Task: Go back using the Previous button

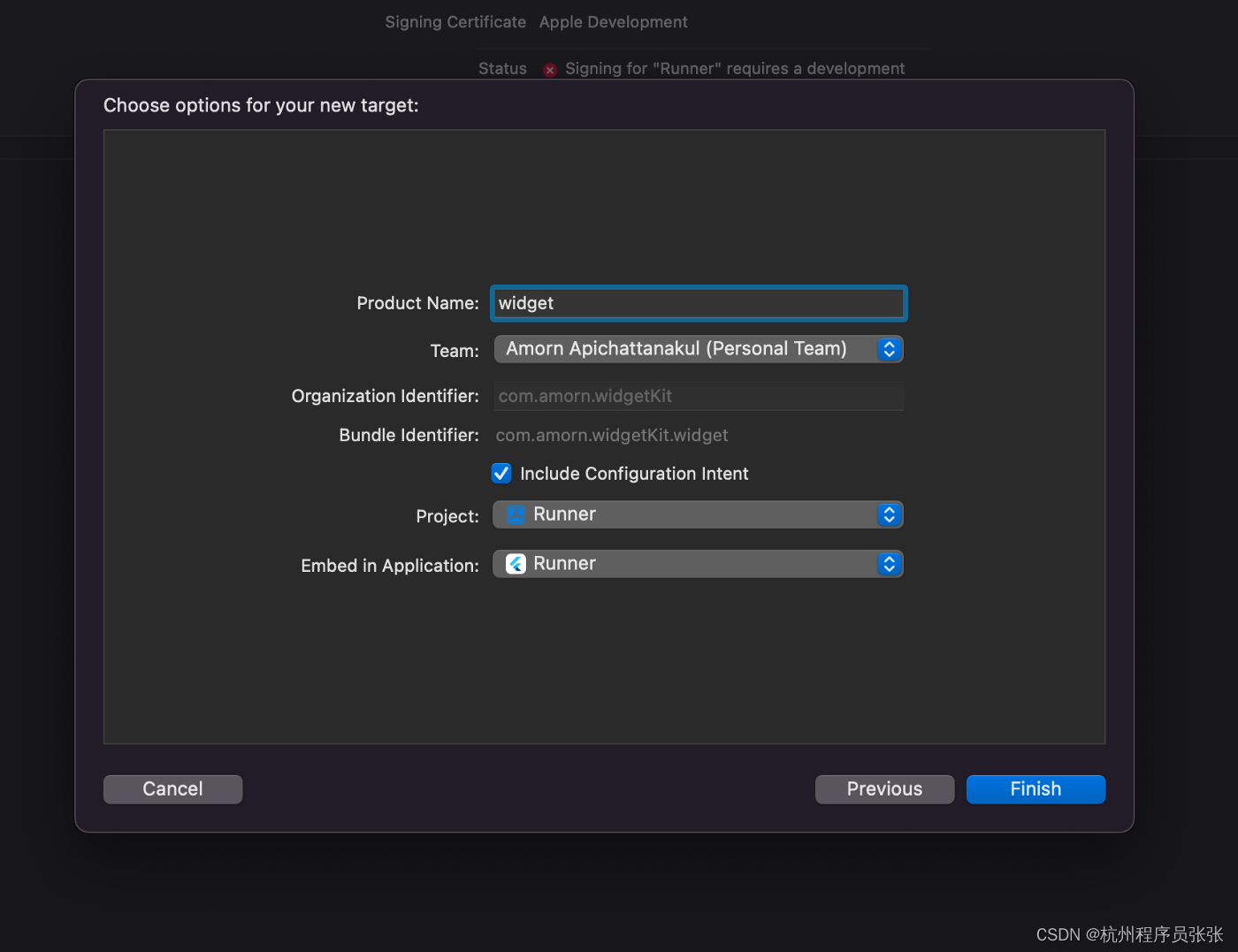Action: pos(883,788)
